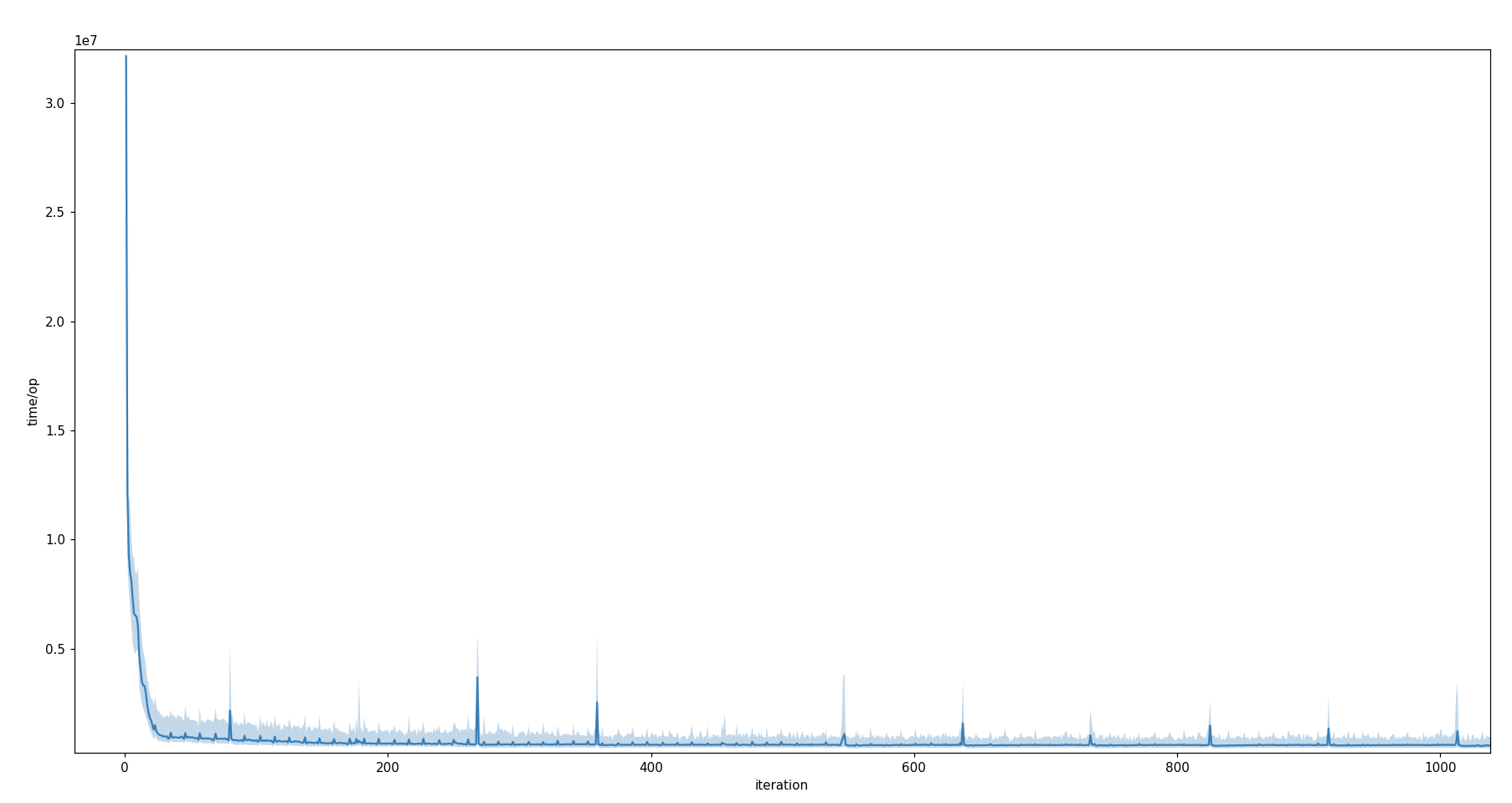Click the y-axis tick label 2.5

point(55,213)
